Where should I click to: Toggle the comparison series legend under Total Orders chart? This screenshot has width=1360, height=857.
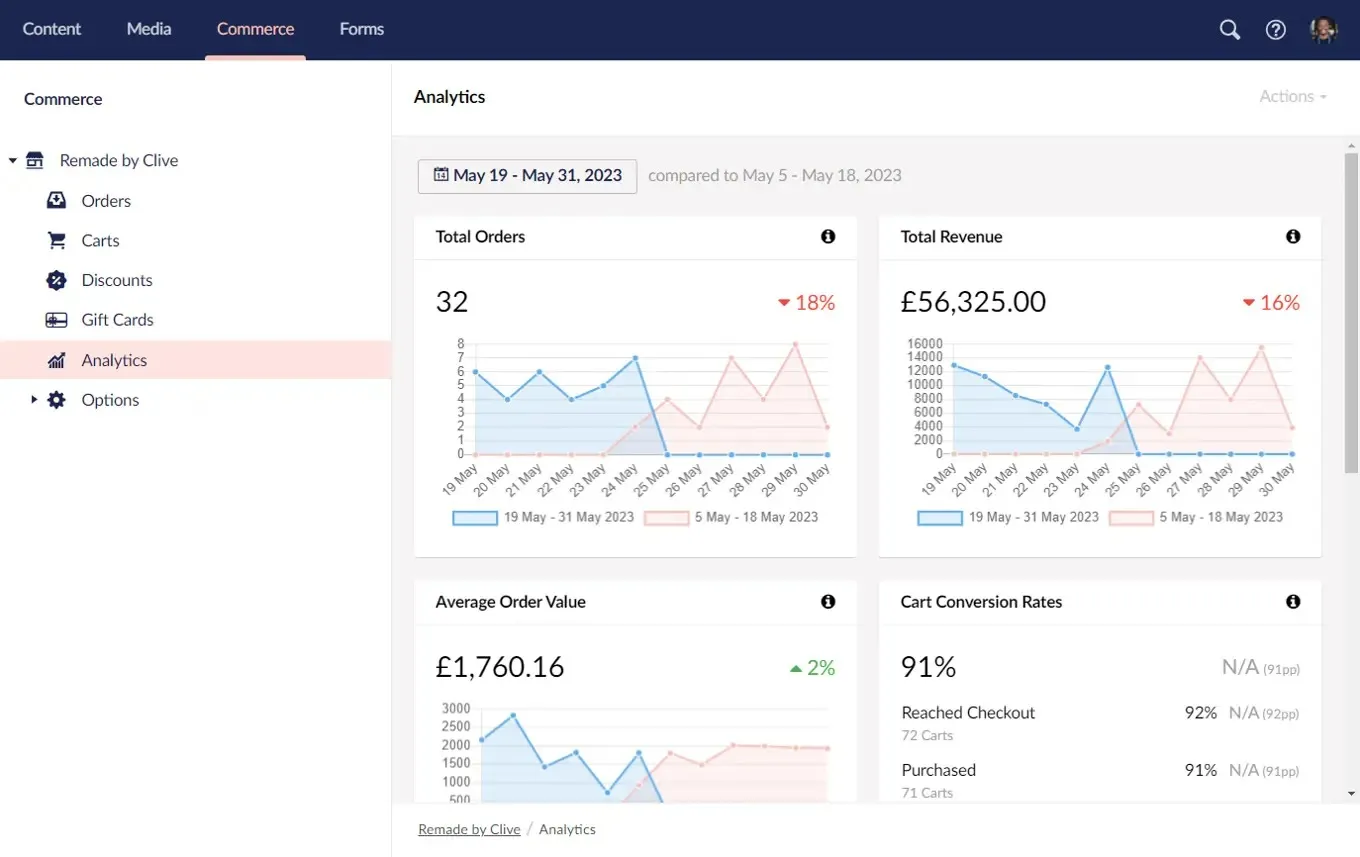[x=733, y=517]
